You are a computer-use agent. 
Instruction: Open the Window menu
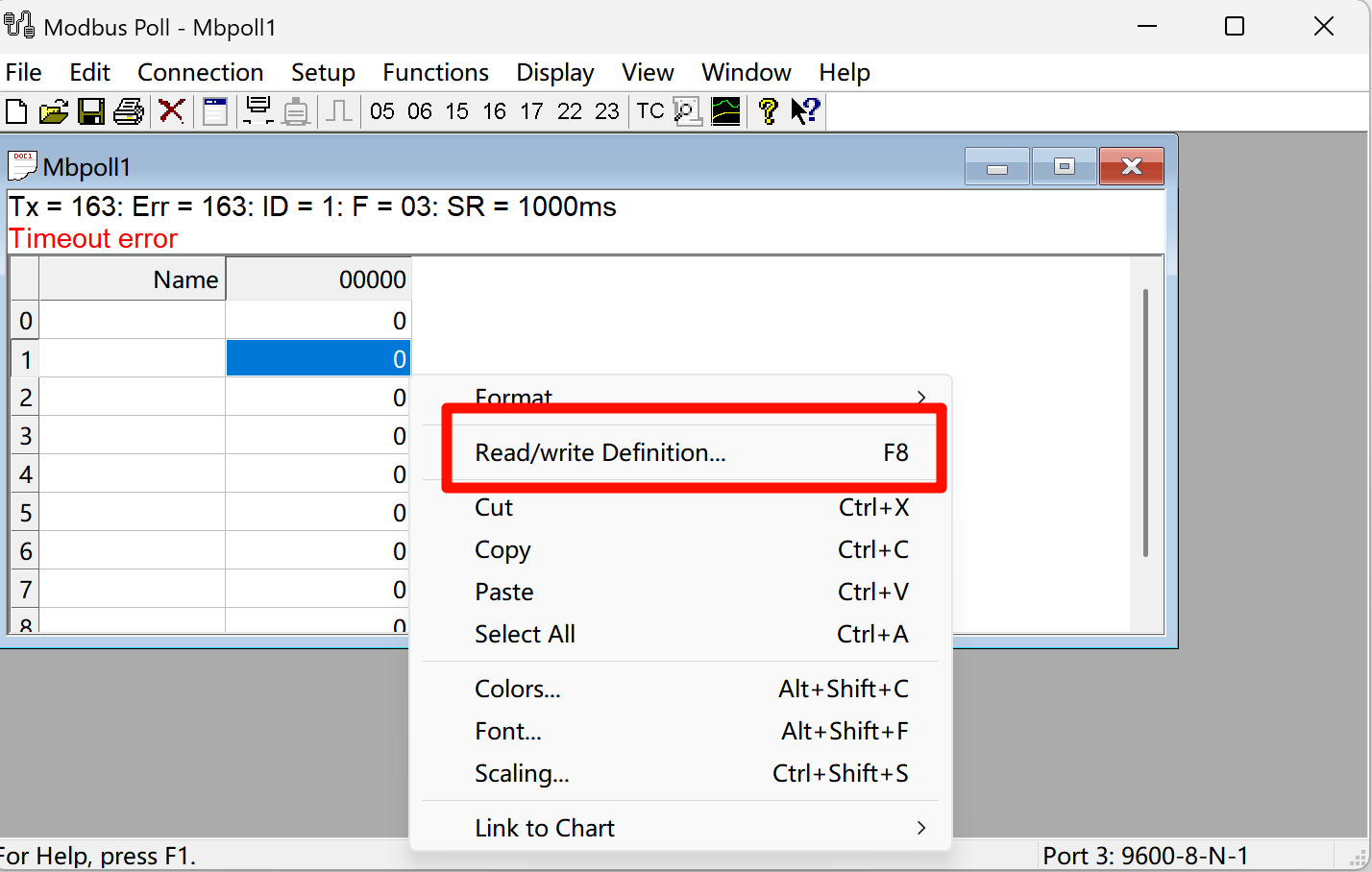[x=747, y=72]
